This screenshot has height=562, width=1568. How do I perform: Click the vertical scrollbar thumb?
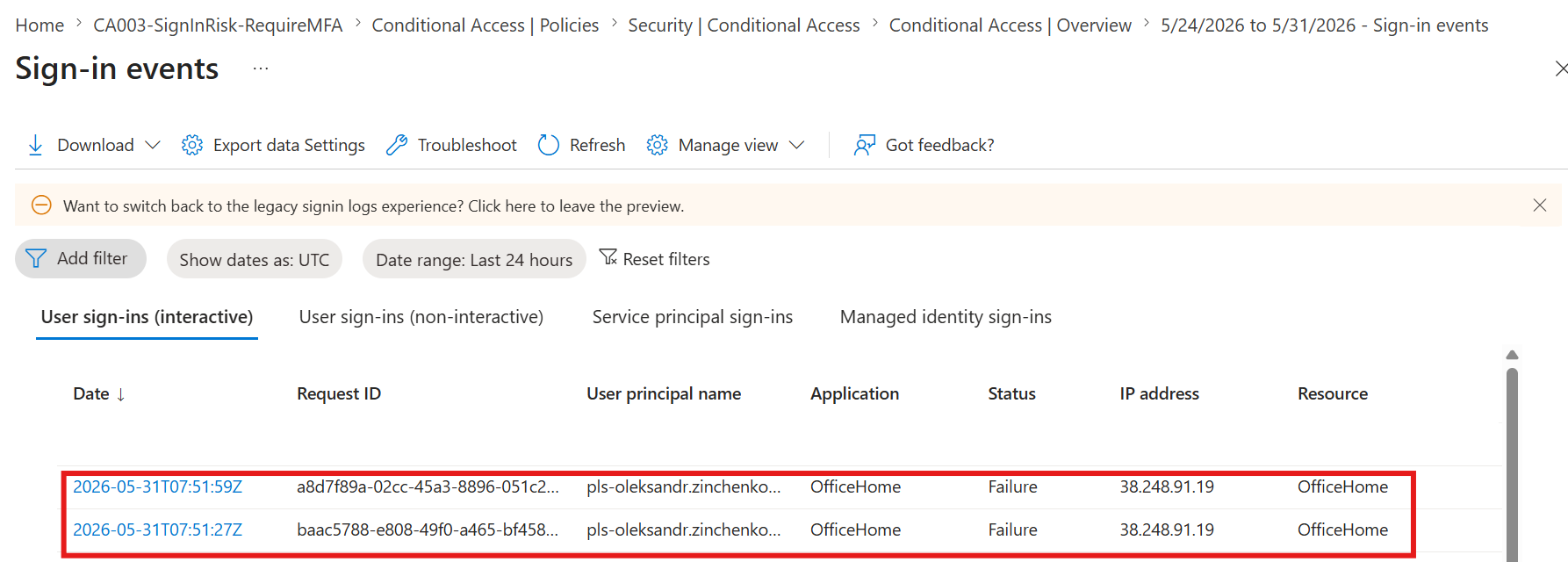tap(1512, 465)
